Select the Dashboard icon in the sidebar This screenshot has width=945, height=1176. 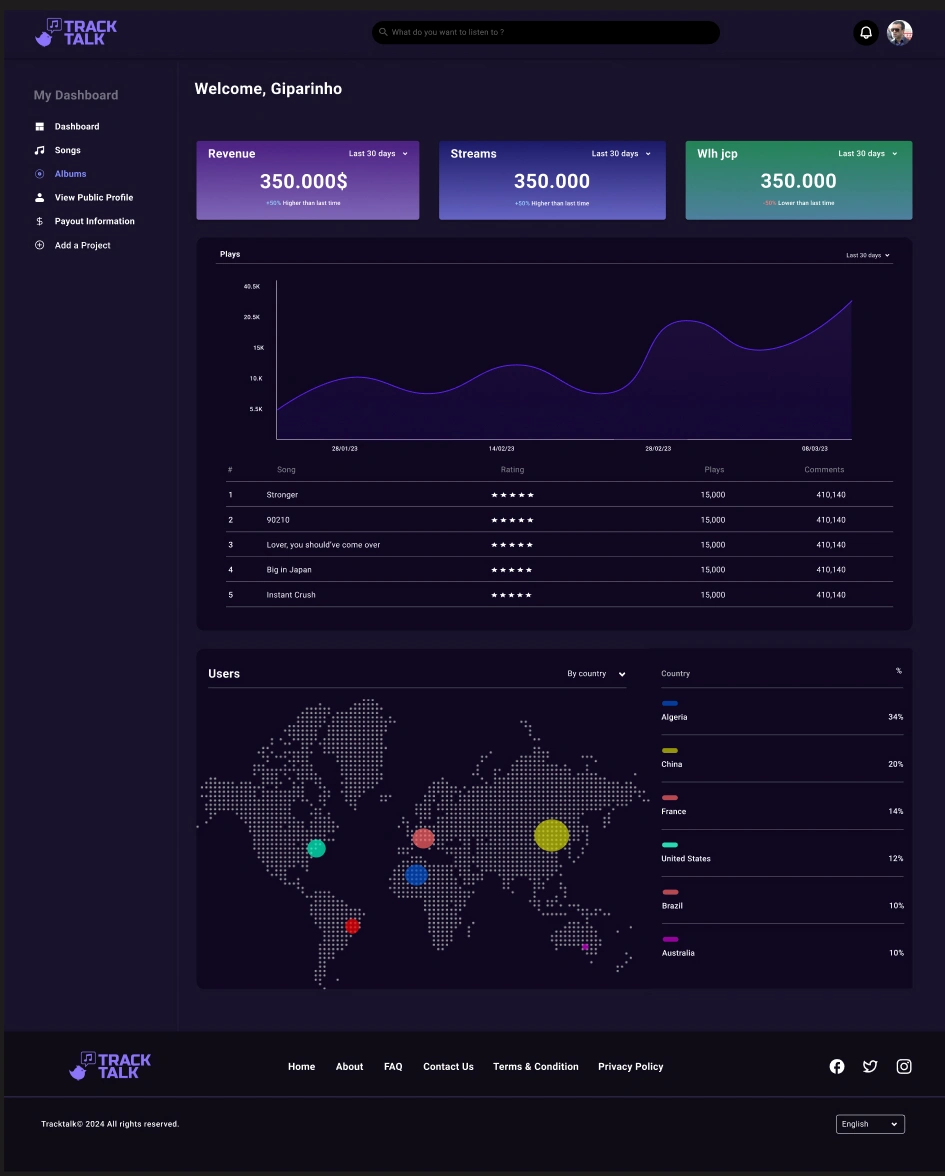pyautogui.click(x=39, y=126)
